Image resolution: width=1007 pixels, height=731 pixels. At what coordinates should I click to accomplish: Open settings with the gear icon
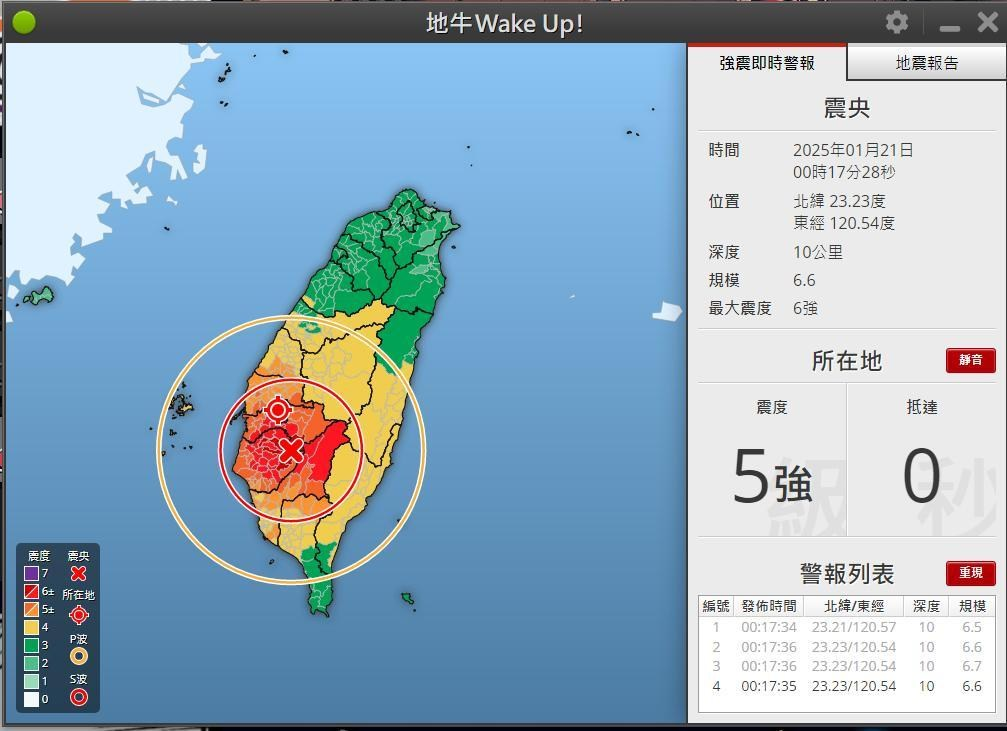point(896,22)
